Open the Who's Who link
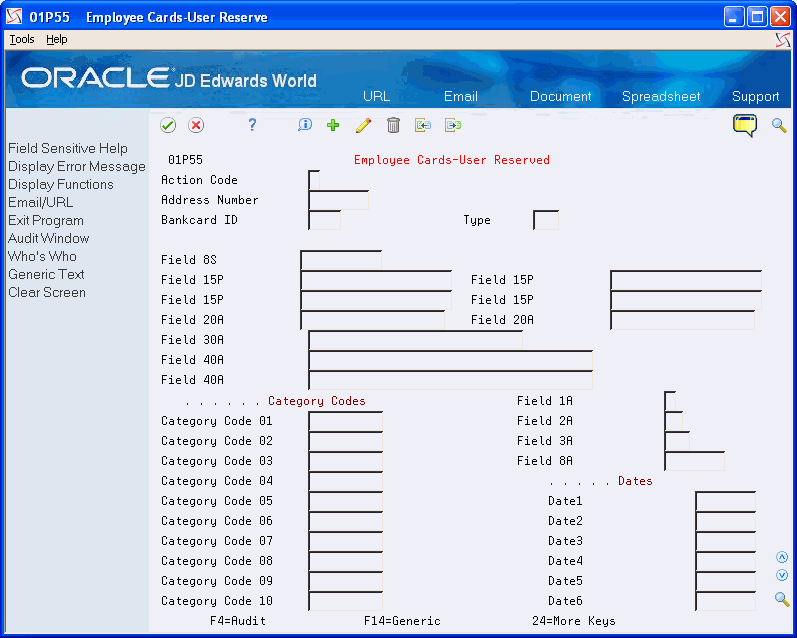This screenshot has width=797, height=638. [42, 256]
